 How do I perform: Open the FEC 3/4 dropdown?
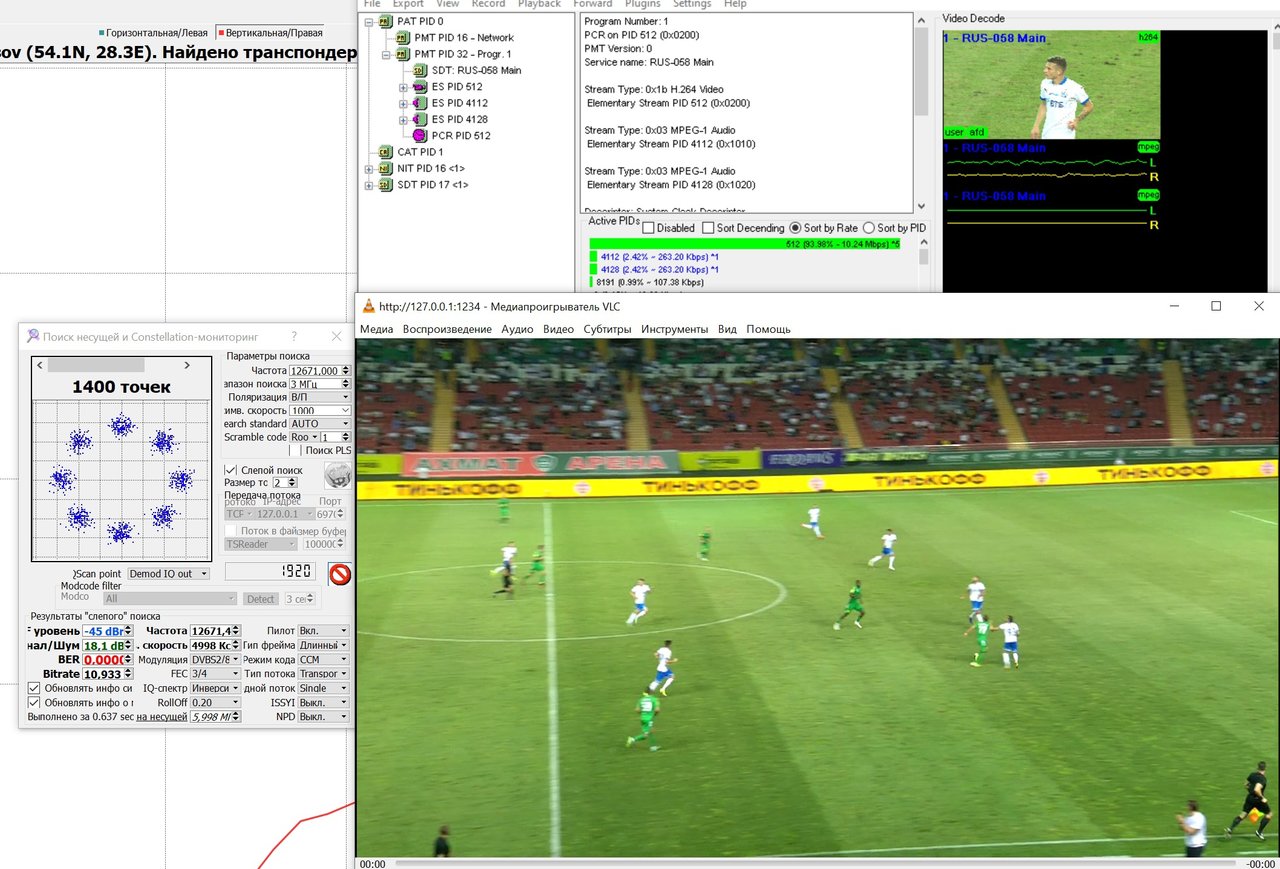(215, 674)
